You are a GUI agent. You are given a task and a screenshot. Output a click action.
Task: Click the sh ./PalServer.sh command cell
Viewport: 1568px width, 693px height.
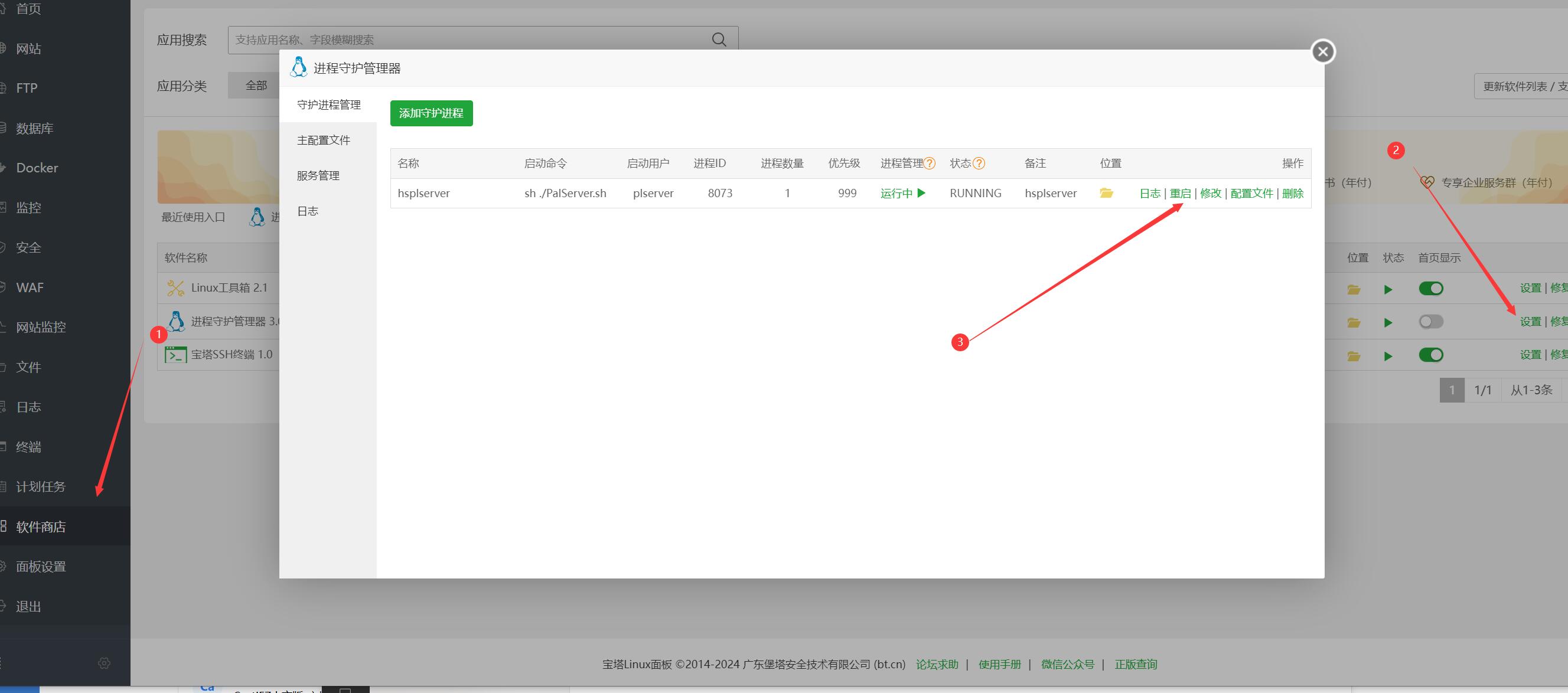[x=565, y=193]
